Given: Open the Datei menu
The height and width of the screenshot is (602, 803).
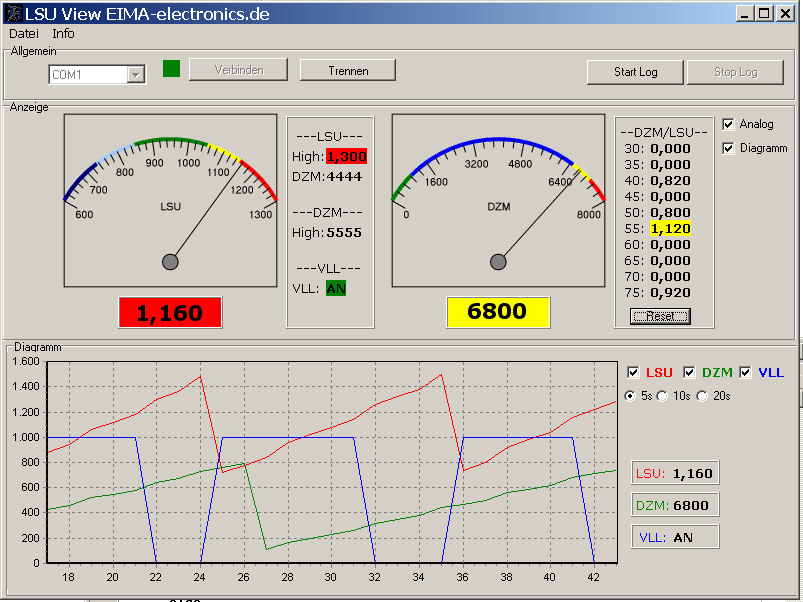Looking at the screenshot, I should 24,34.
